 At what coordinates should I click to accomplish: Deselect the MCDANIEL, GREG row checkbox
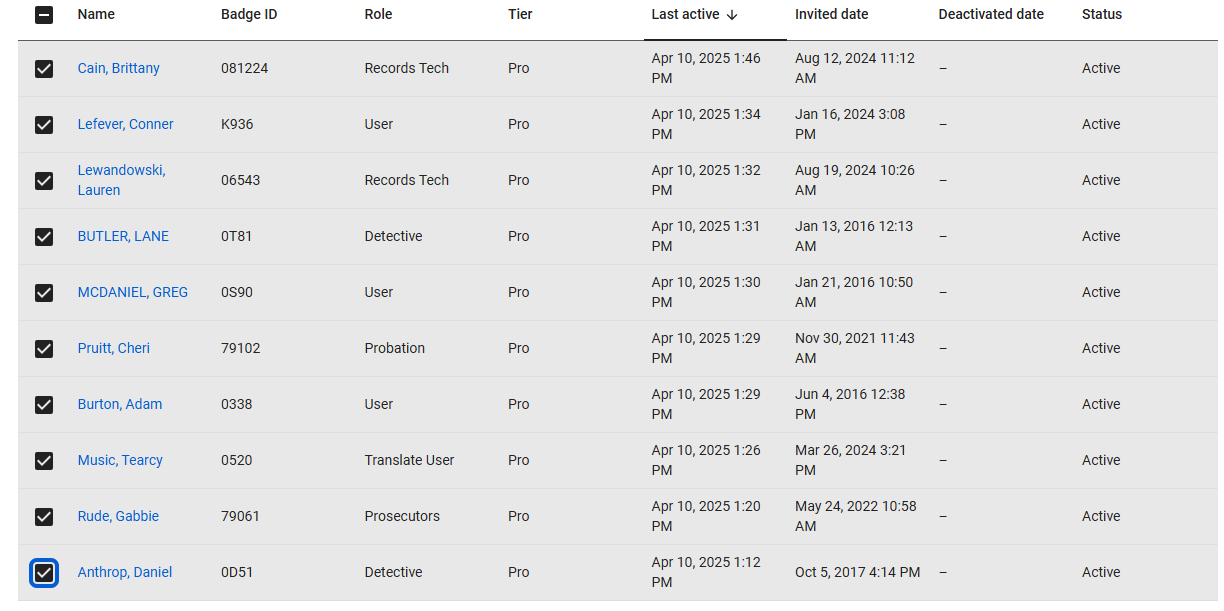(44, 293)
